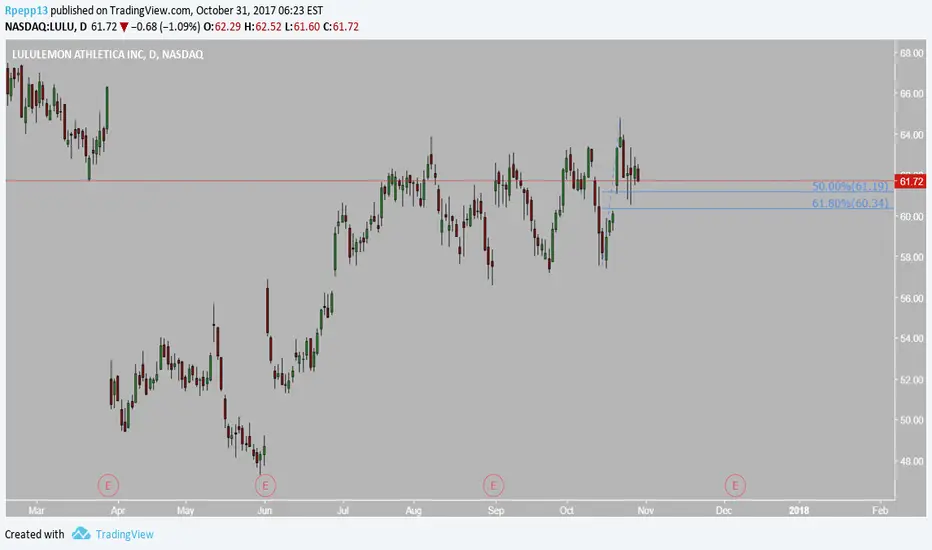Click the 50.00%(61.19) Fibonacci level label
The width and height of the screenshot is (932, 550).
tap(850, 186)
